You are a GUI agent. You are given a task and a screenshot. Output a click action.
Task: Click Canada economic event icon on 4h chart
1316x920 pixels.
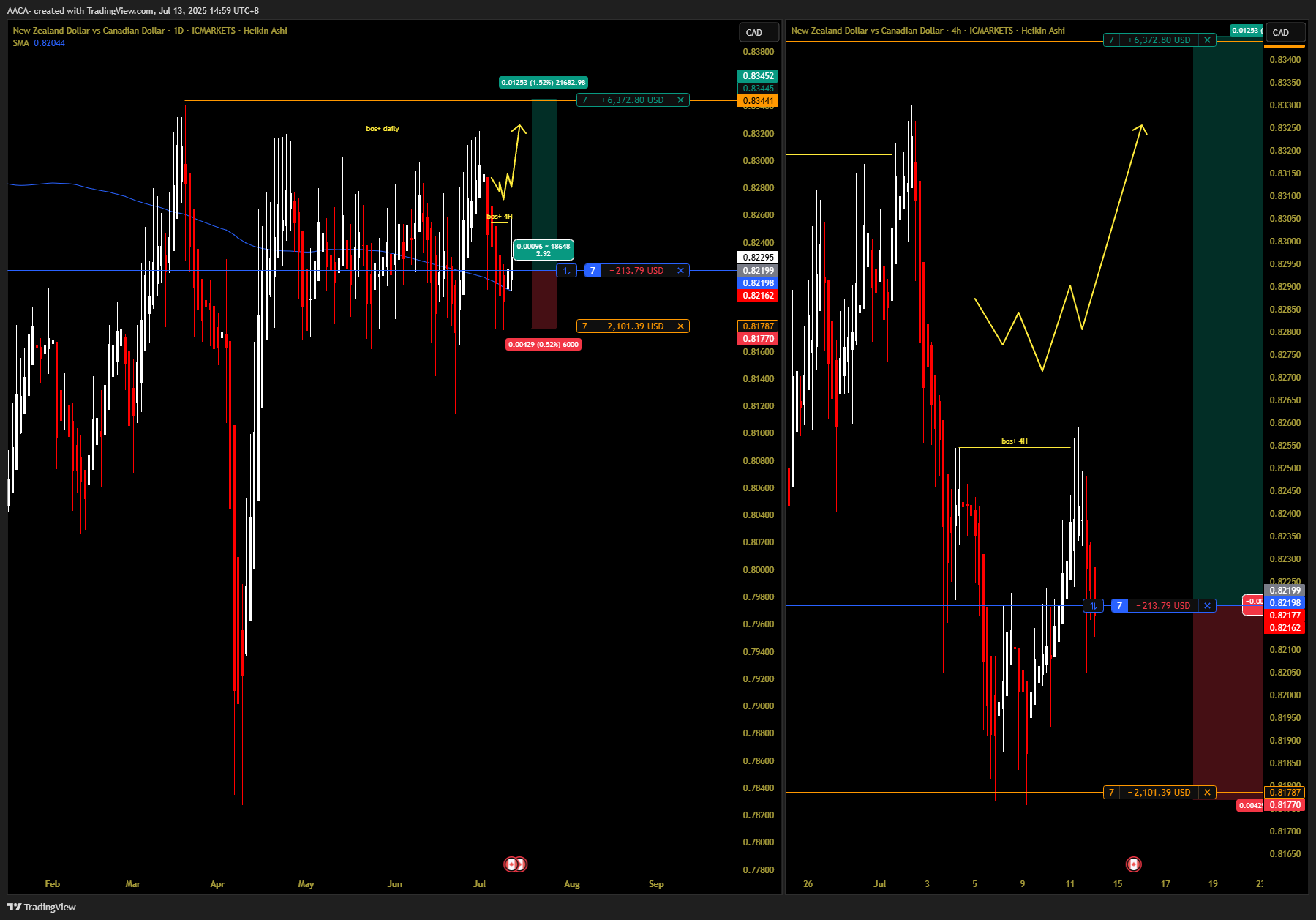click(x=1133, y=864)
